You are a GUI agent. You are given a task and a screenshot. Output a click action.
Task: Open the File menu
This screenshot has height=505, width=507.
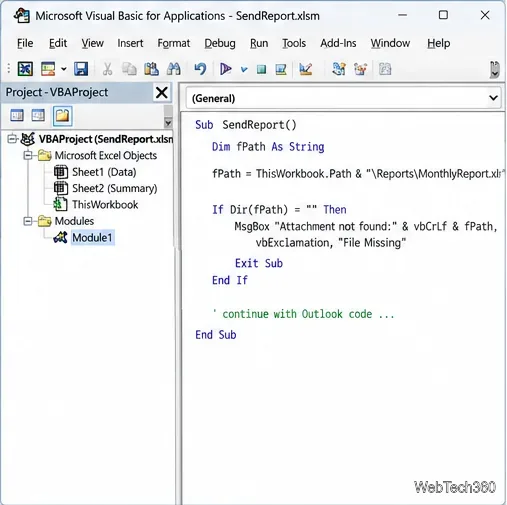pos(25,43)
